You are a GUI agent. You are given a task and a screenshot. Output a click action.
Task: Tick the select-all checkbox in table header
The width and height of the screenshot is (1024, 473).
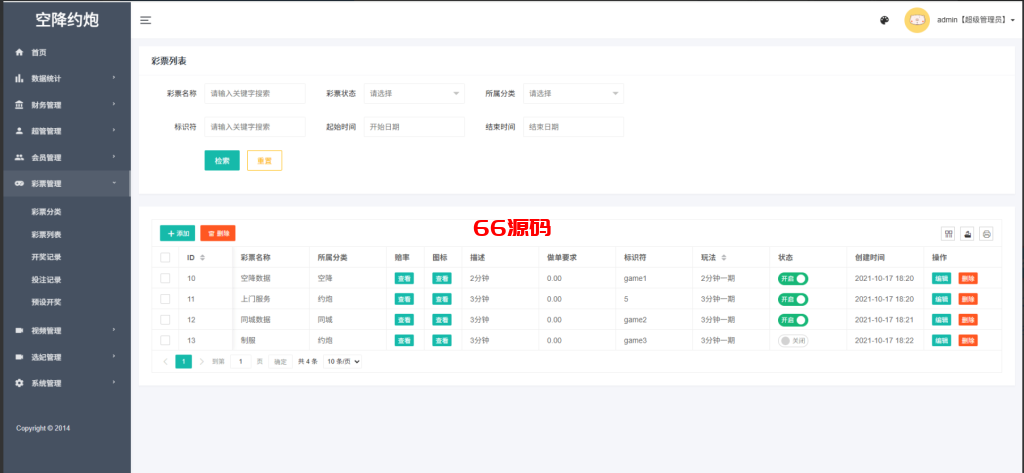(x=165, y=257)
